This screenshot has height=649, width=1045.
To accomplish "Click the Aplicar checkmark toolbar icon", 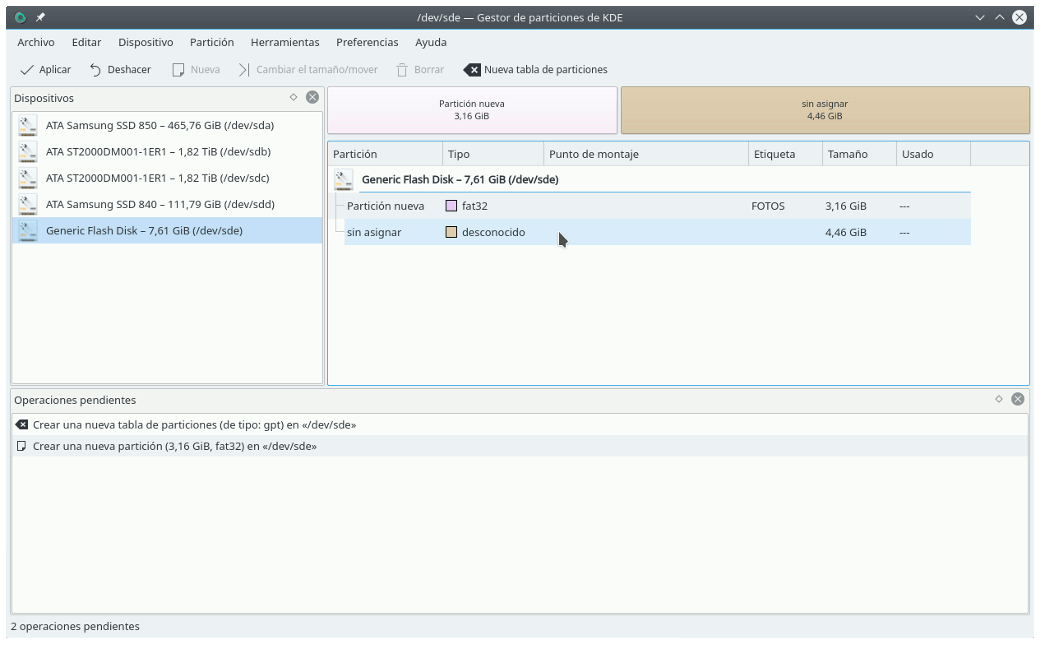I will coord(27,70).
